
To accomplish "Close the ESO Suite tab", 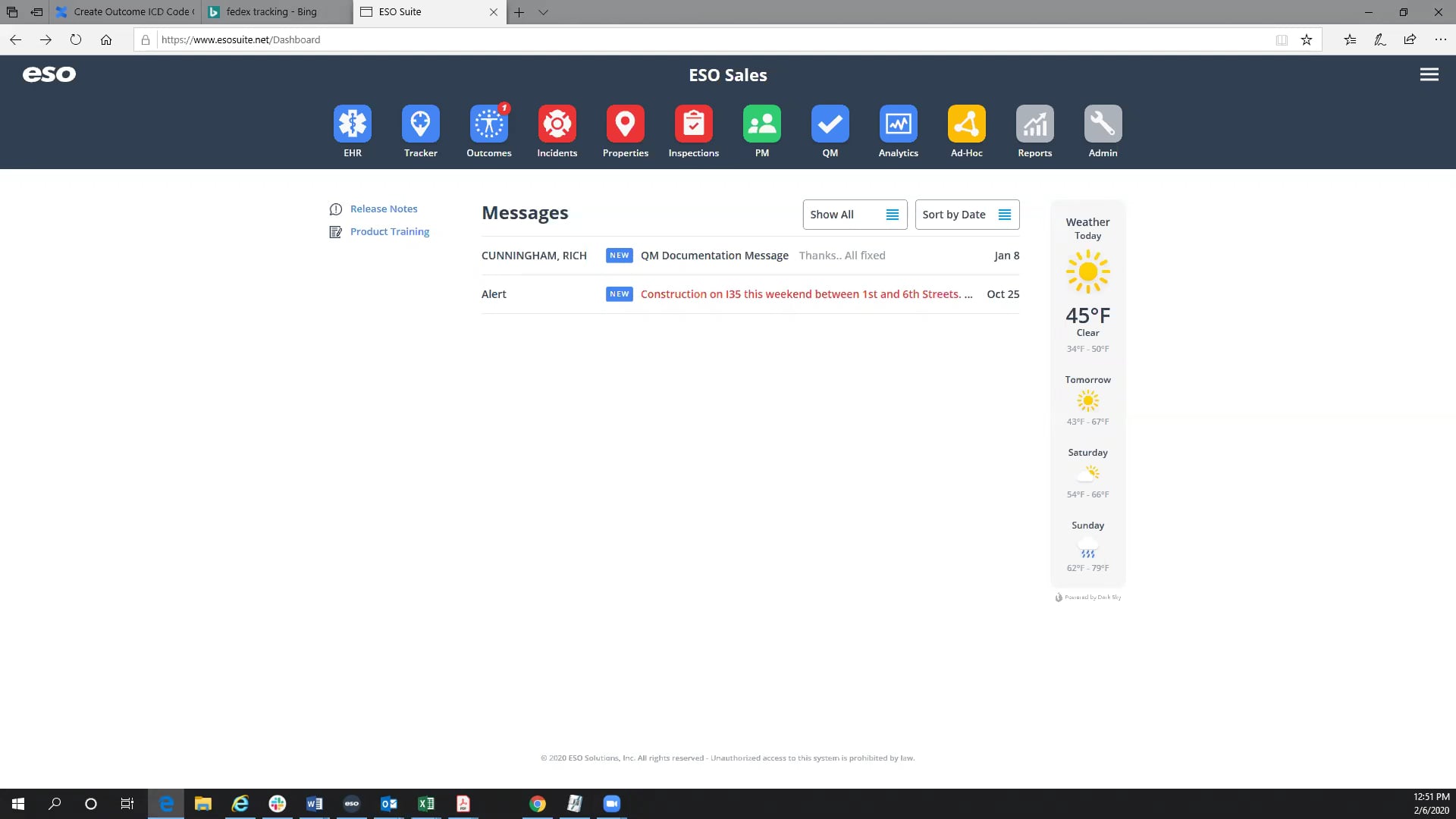I will (494, 12).
